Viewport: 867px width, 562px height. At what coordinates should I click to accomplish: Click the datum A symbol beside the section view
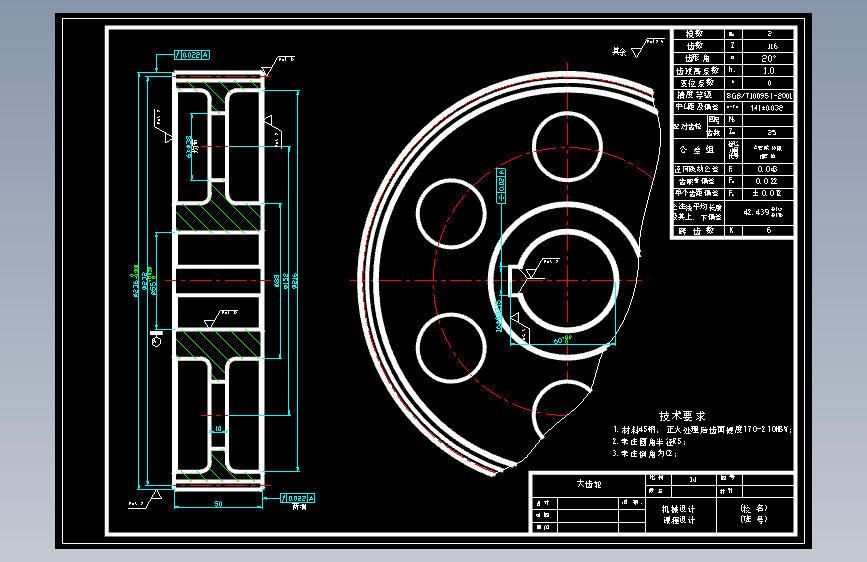156,338
